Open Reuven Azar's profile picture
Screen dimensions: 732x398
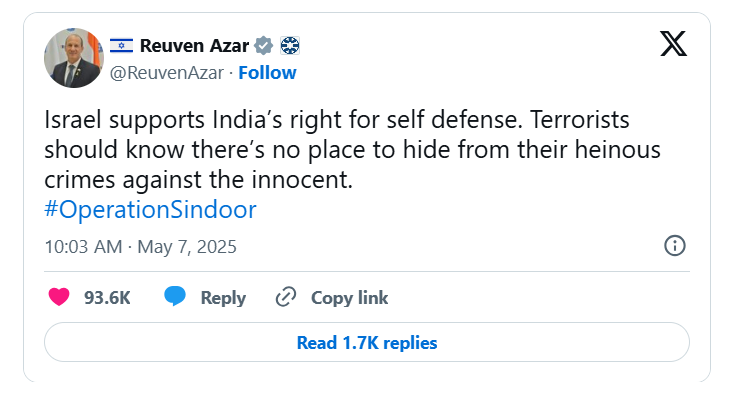(x=74, y=58)
